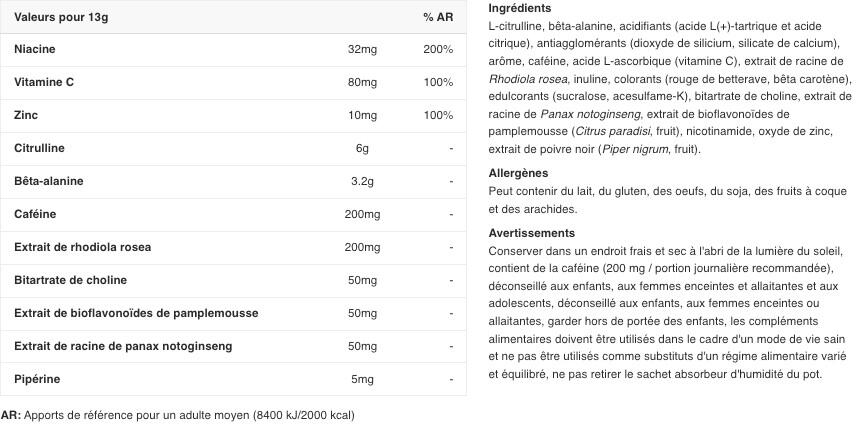Click the Citrulline row label

point(39,148)
